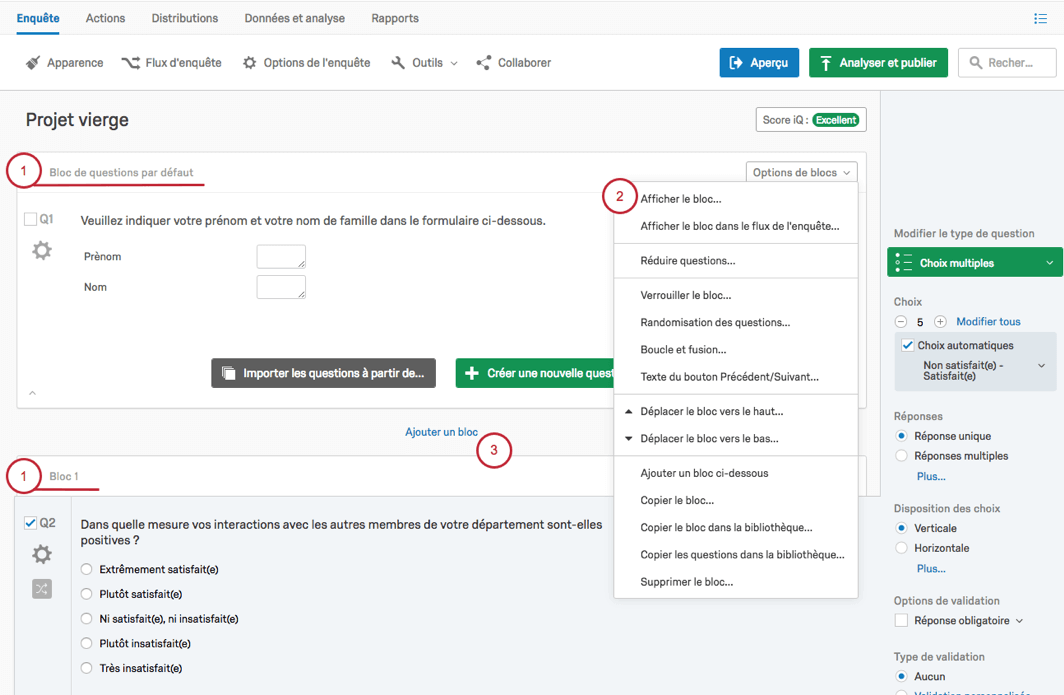Uncheck the Choix automatiques checkbox

tap(908, 346)
